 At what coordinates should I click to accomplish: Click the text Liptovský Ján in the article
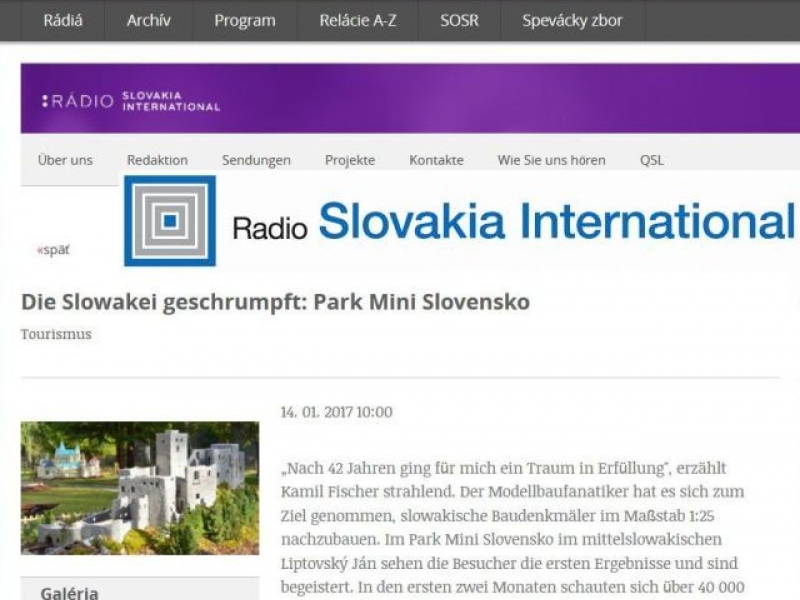328,564
